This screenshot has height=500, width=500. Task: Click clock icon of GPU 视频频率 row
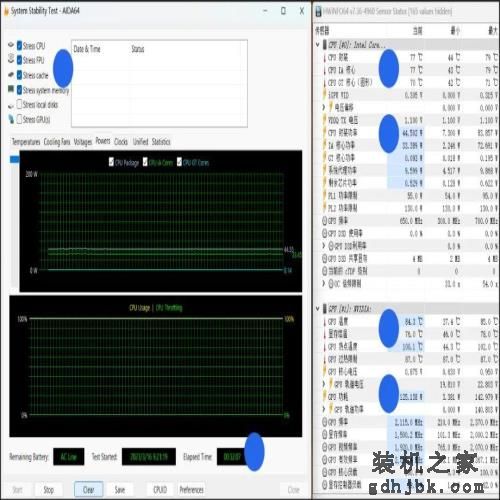[x=325, y=447]
